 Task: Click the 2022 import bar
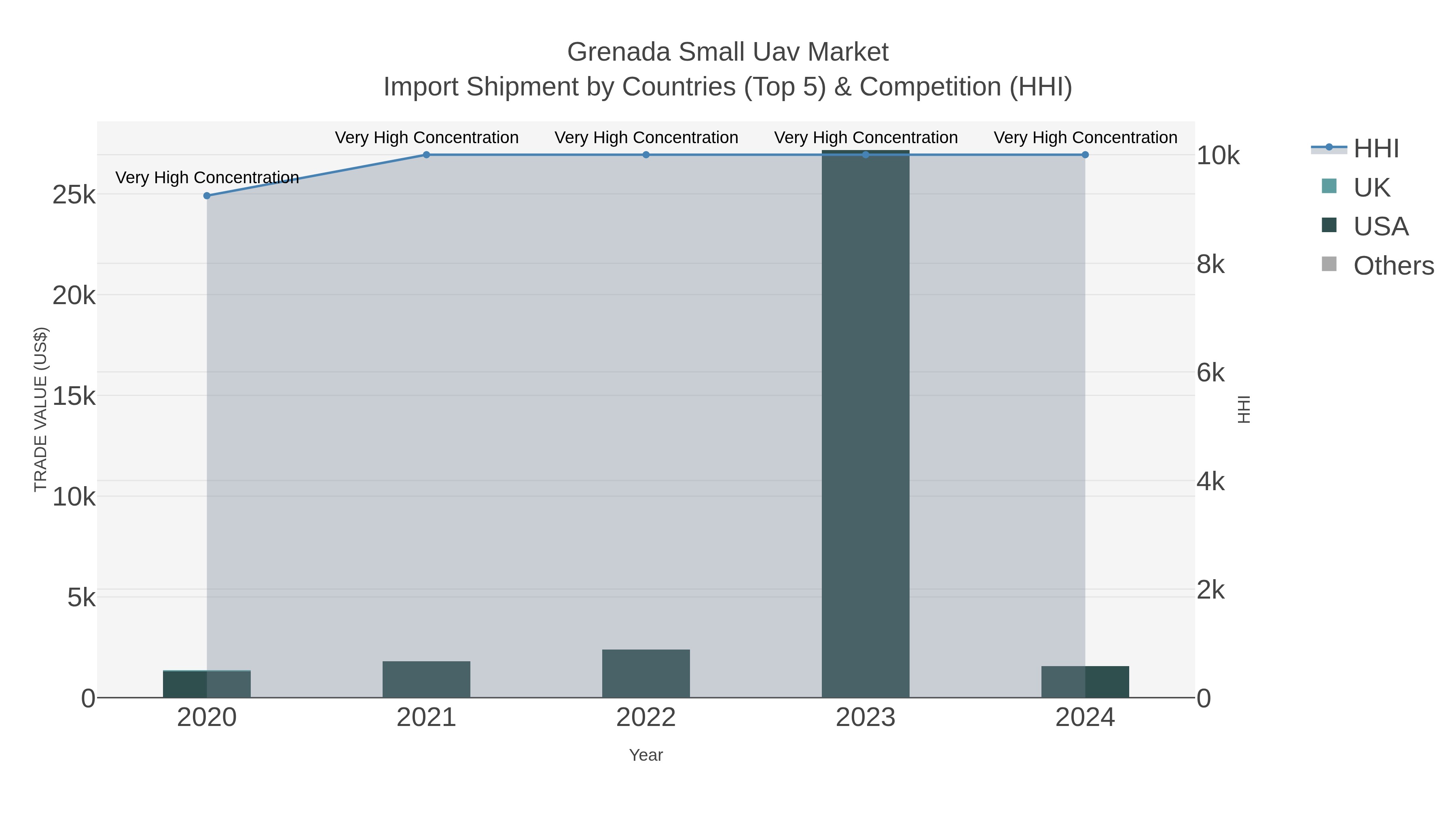coord(646,674)
